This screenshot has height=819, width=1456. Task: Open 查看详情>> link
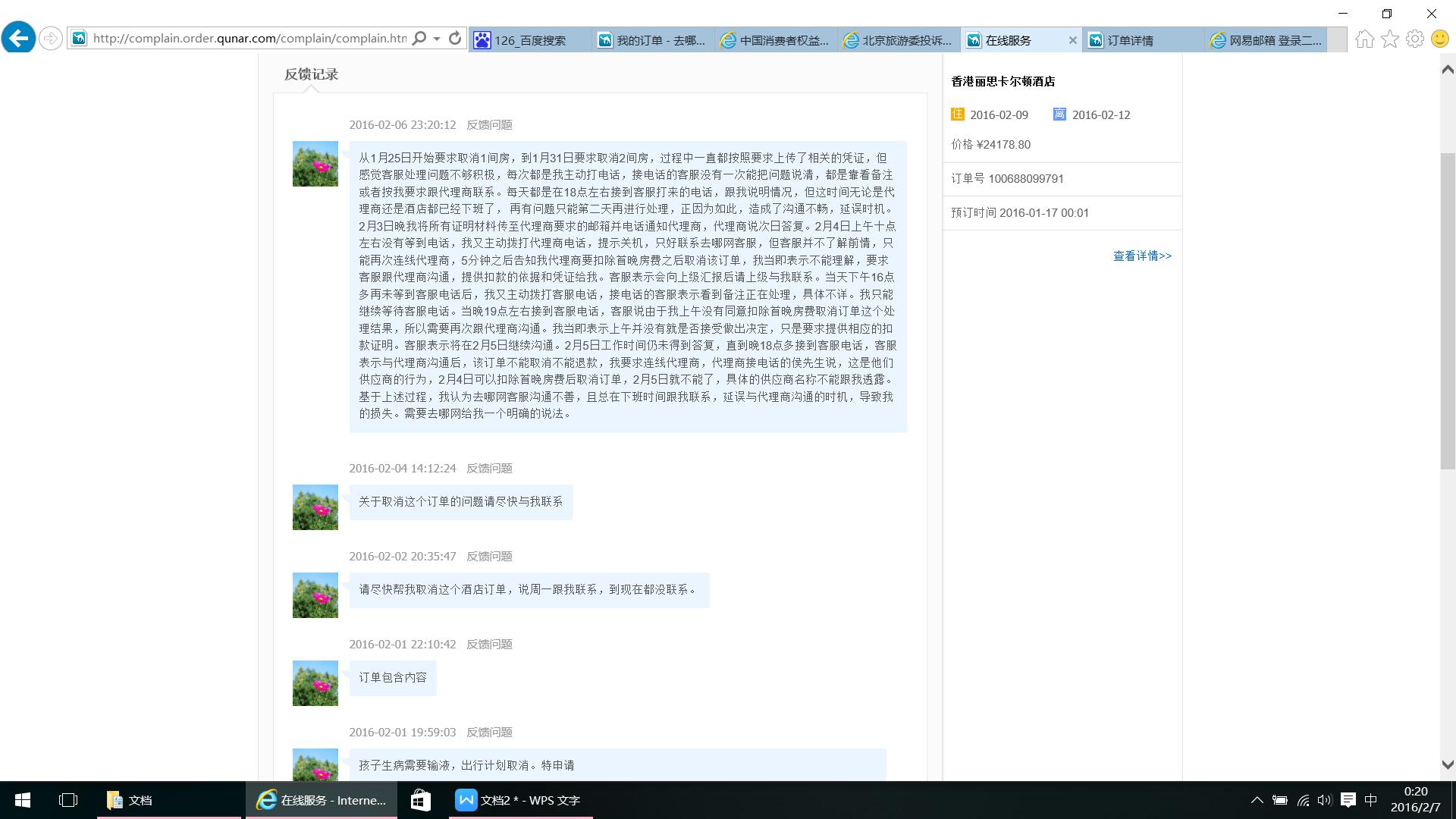tap(1142, 256)
